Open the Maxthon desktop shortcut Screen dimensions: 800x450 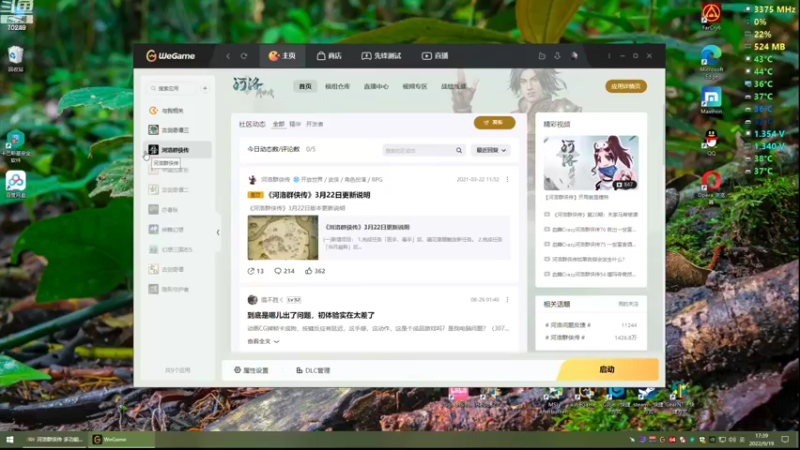point(711,101)
